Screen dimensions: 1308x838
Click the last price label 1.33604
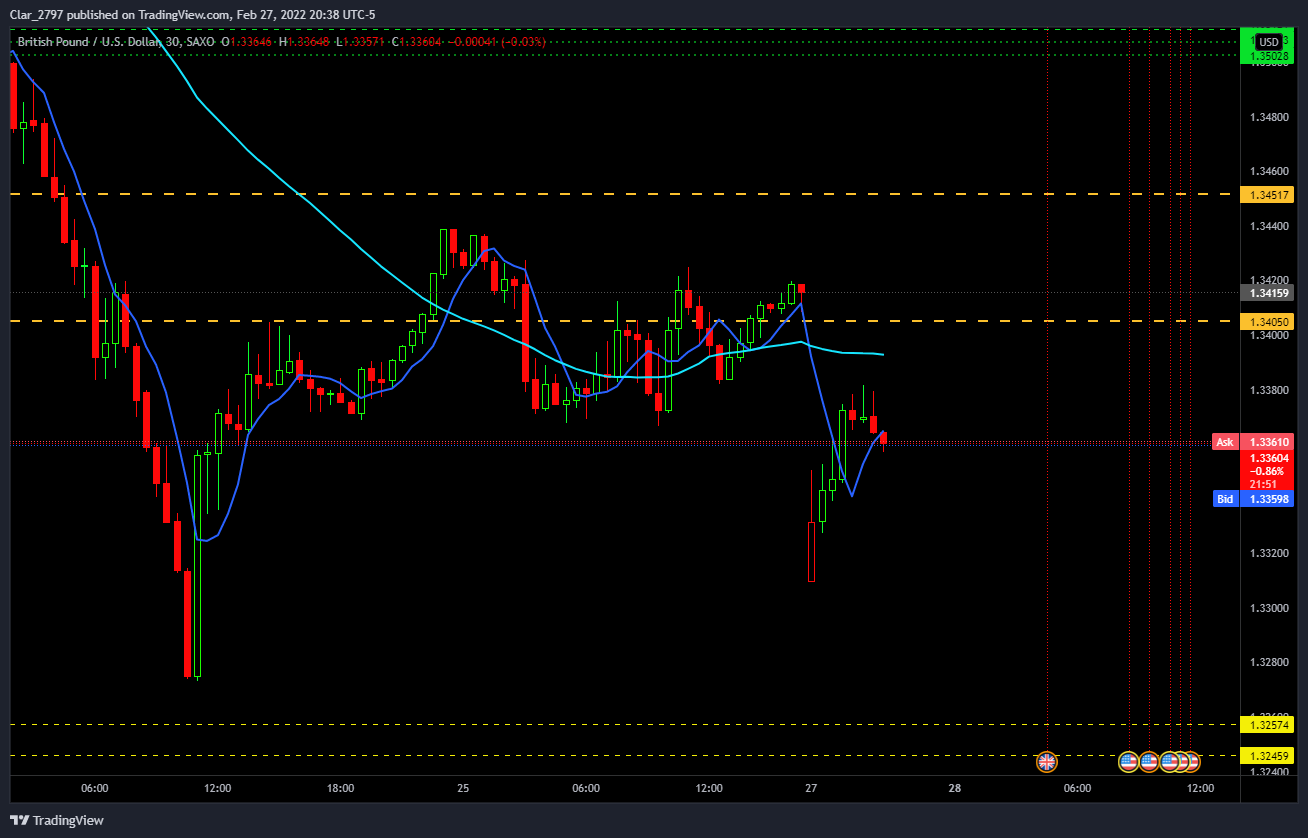pos(1267,456)
